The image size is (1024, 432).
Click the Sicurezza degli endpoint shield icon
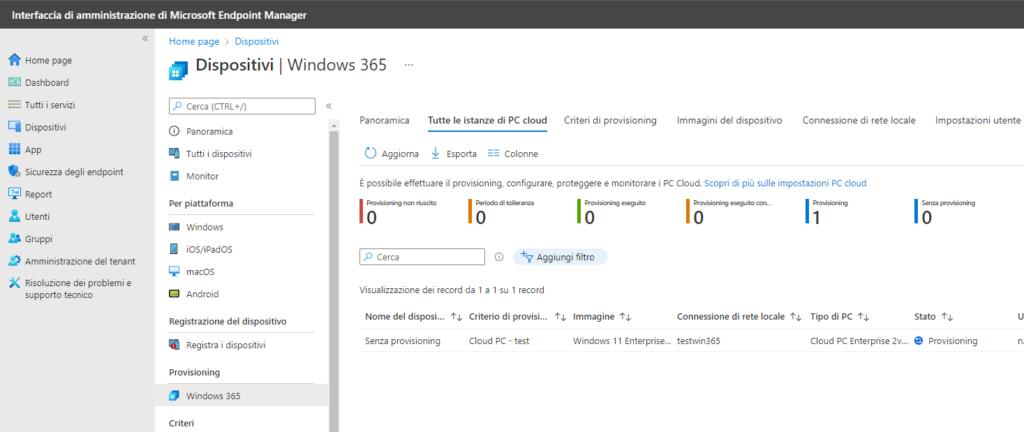coord(14,172)
